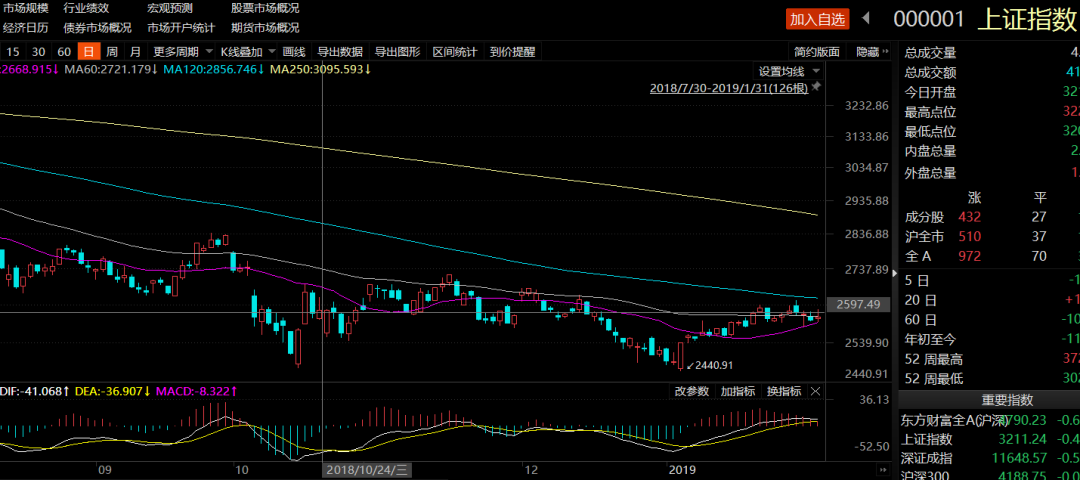This screenshot has height=480, width=1080.
Task: Switch to the 周 weekly period
Action: pos(112,52)
